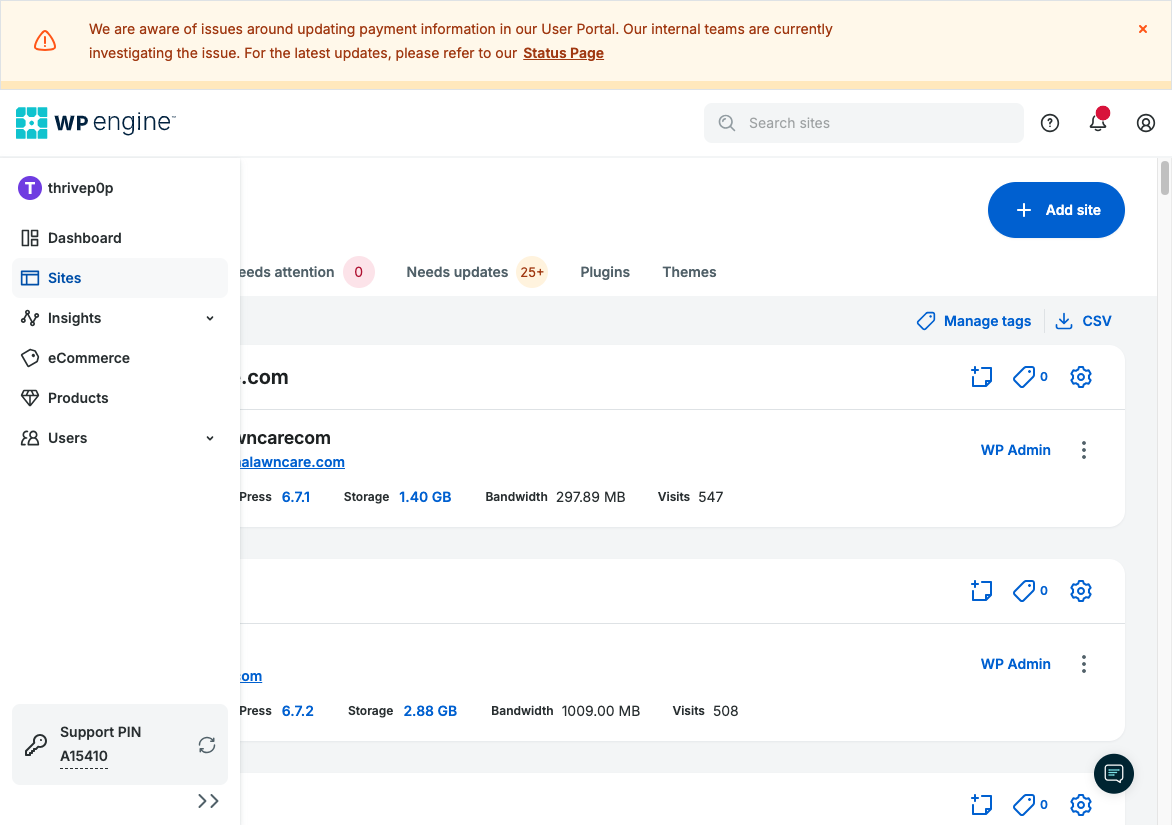Open WP Admin for the 6.7.2 environment

[x=1015, y=664]
